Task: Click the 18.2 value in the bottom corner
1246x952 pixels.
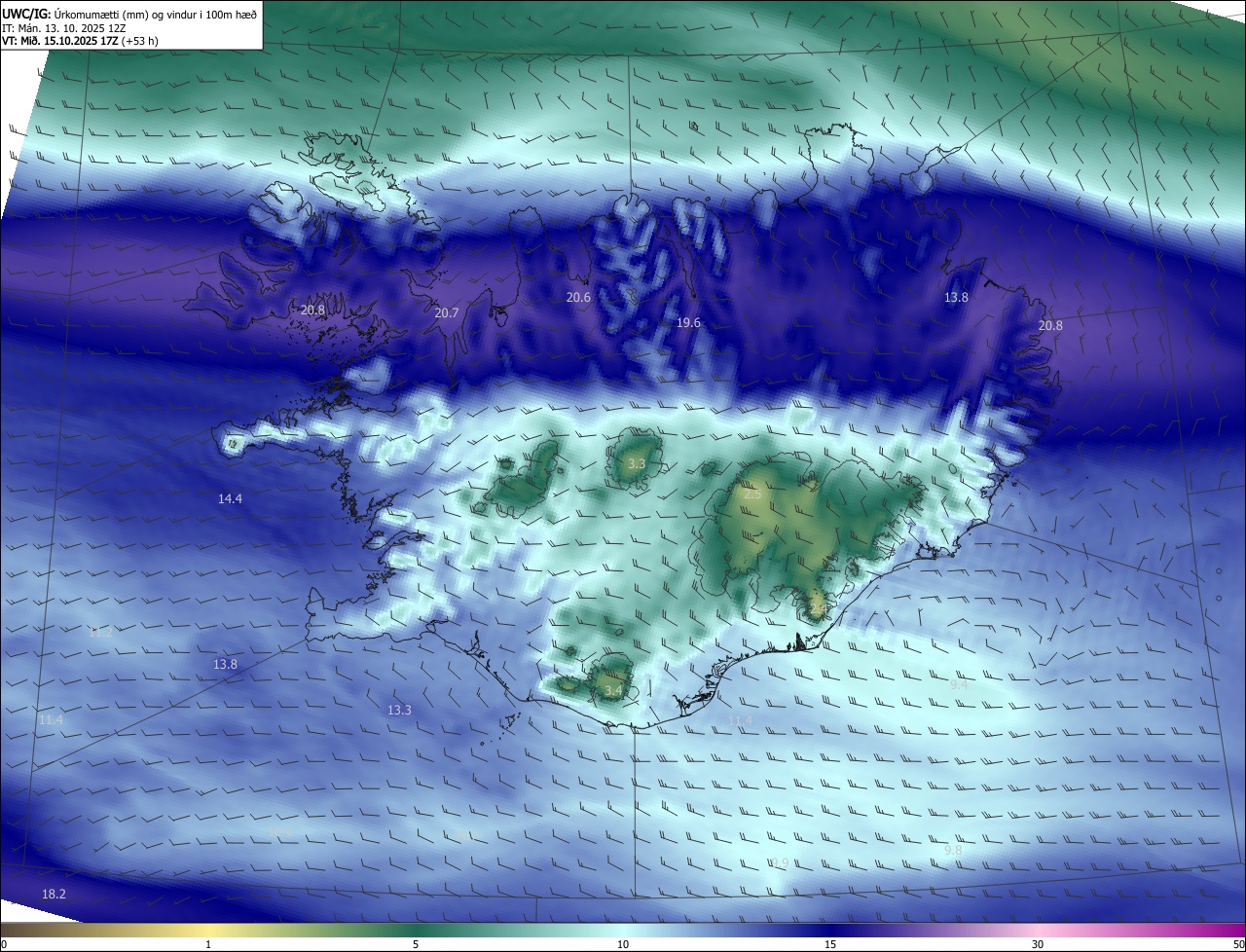Action: coord(54,894)
